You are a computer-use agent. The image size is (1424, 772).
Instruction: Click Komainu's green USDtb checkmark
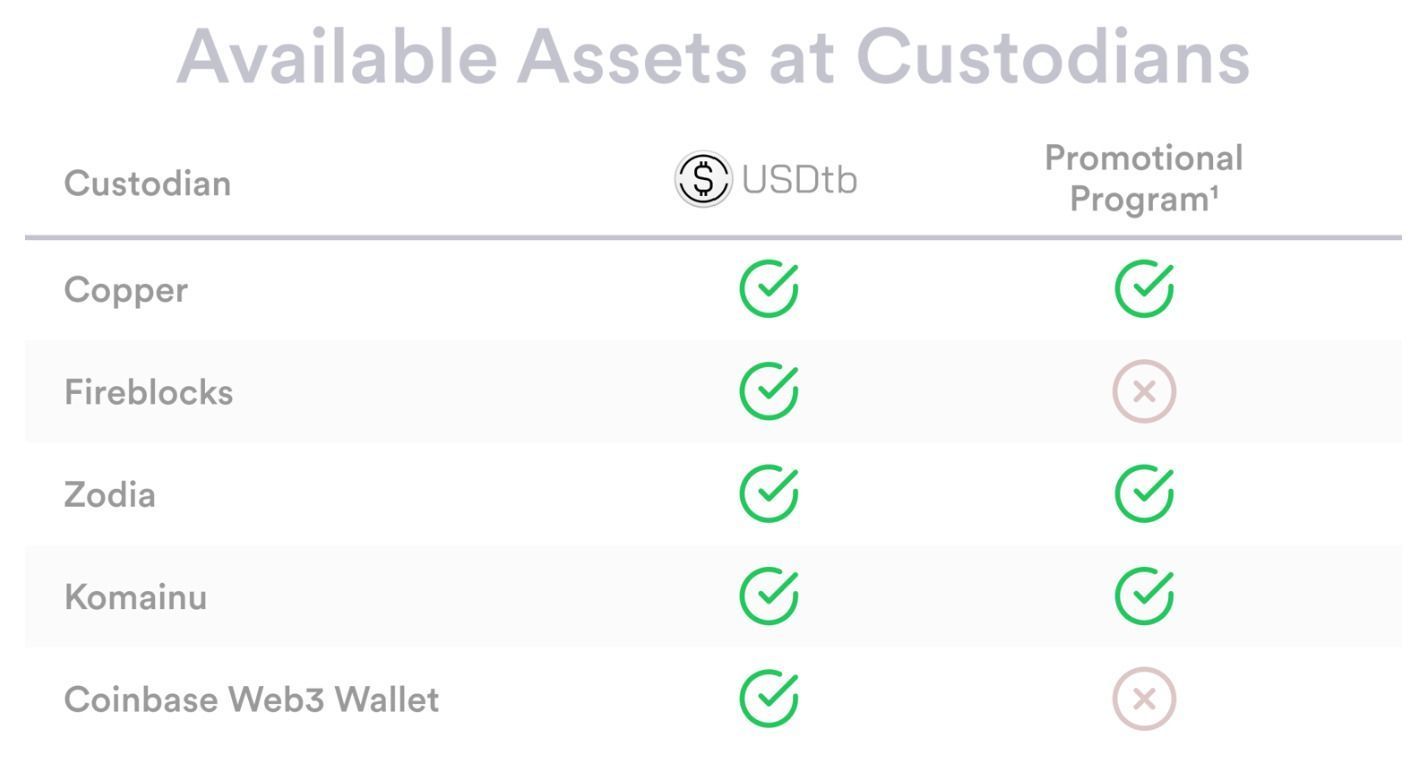769,597
